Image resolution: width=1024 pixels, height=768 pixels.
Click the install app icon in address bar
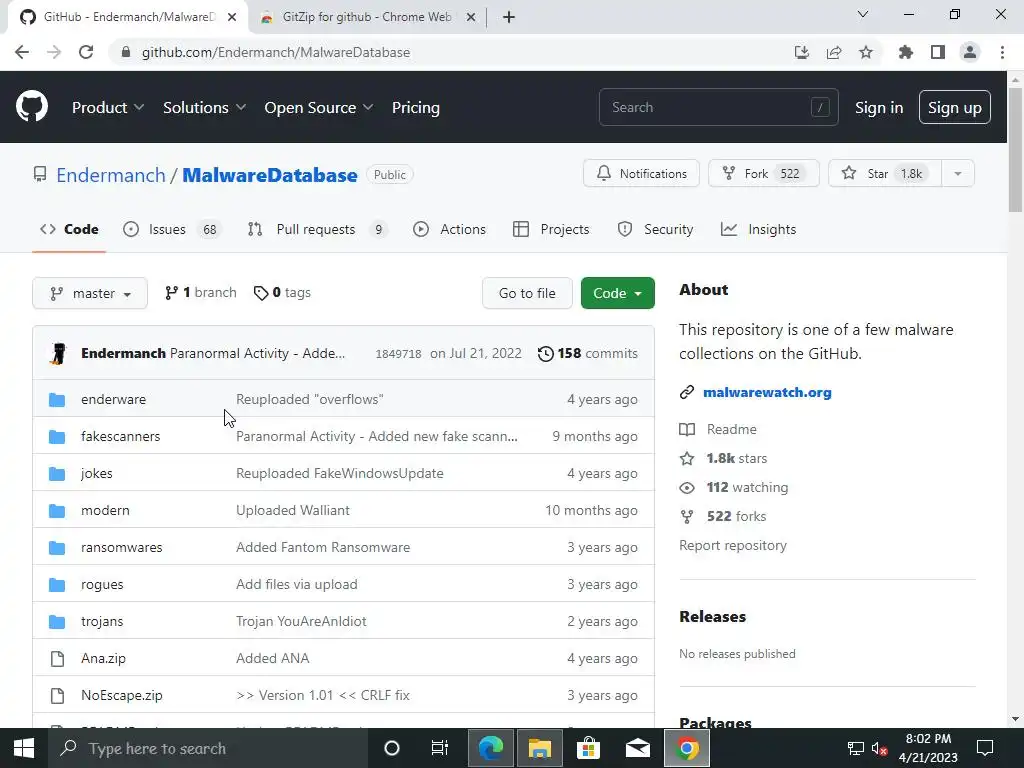point(802,52)
